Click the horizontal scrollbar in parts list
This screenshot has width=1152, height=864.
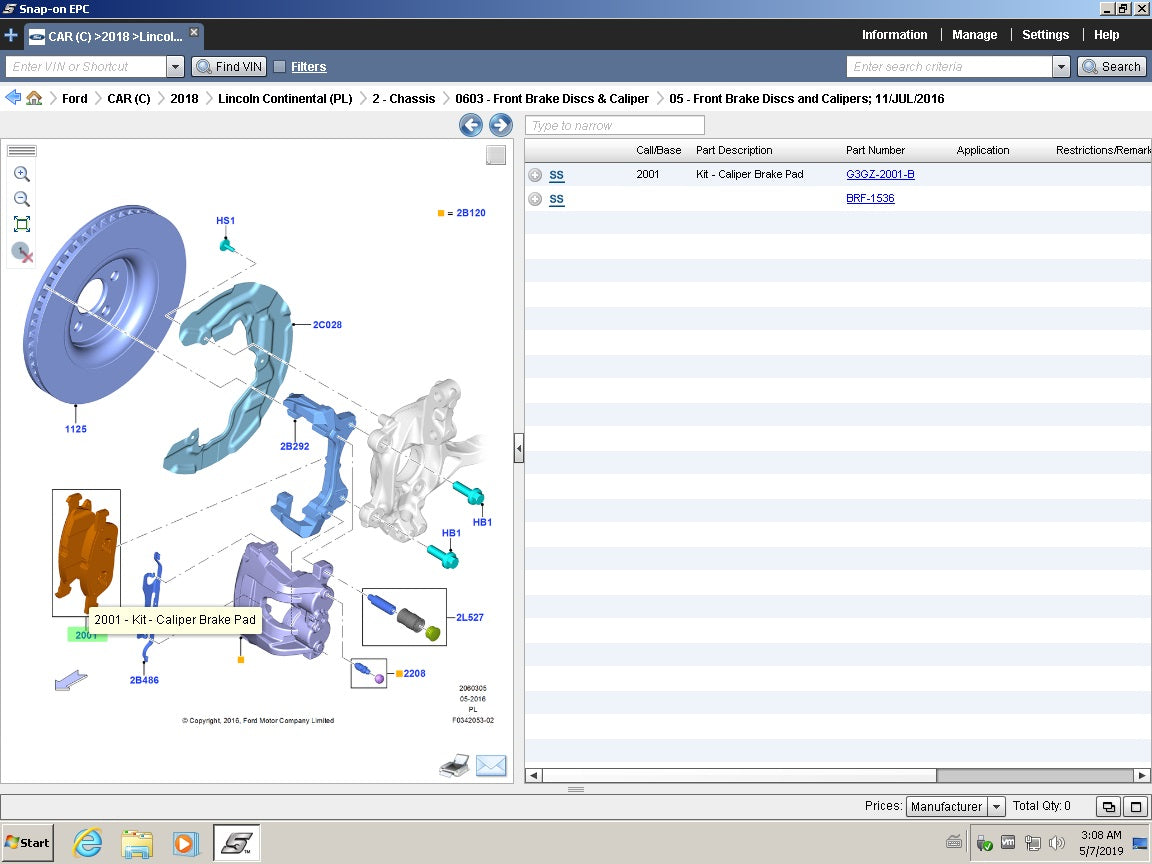(x=738, y=775)
